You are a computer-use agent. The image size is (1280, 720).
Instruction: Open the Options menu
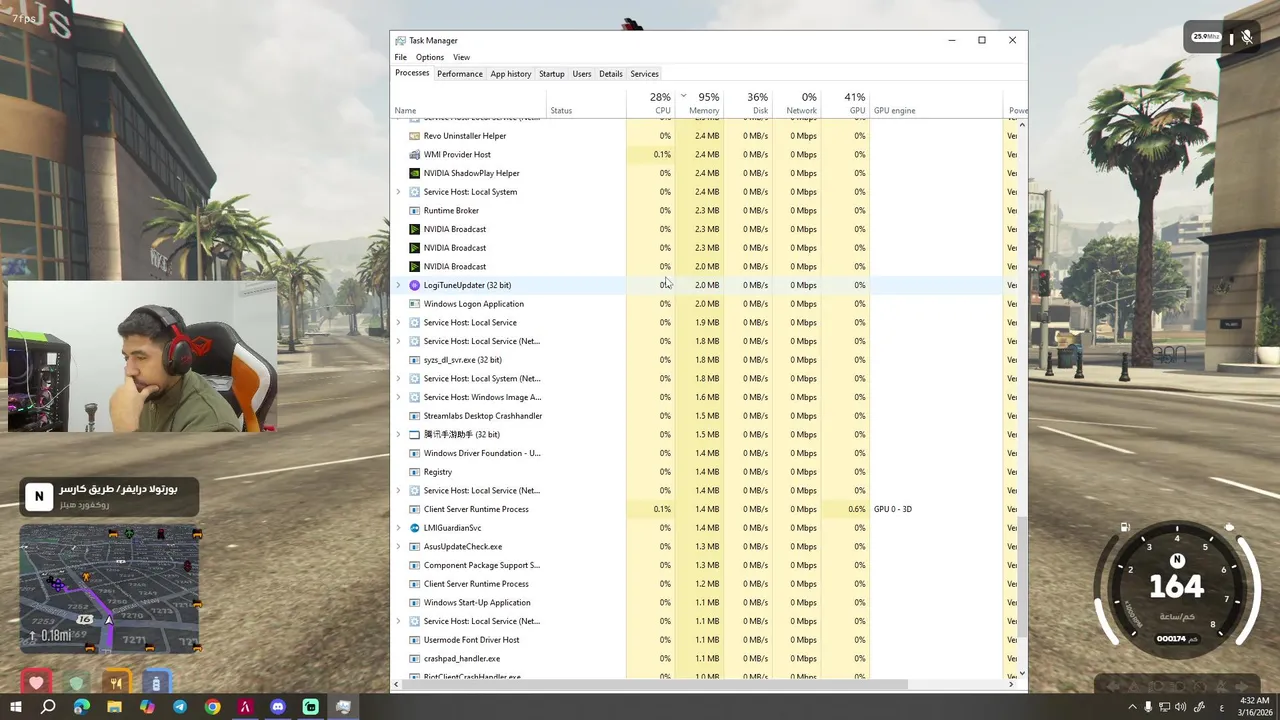(x=430, y=57)
